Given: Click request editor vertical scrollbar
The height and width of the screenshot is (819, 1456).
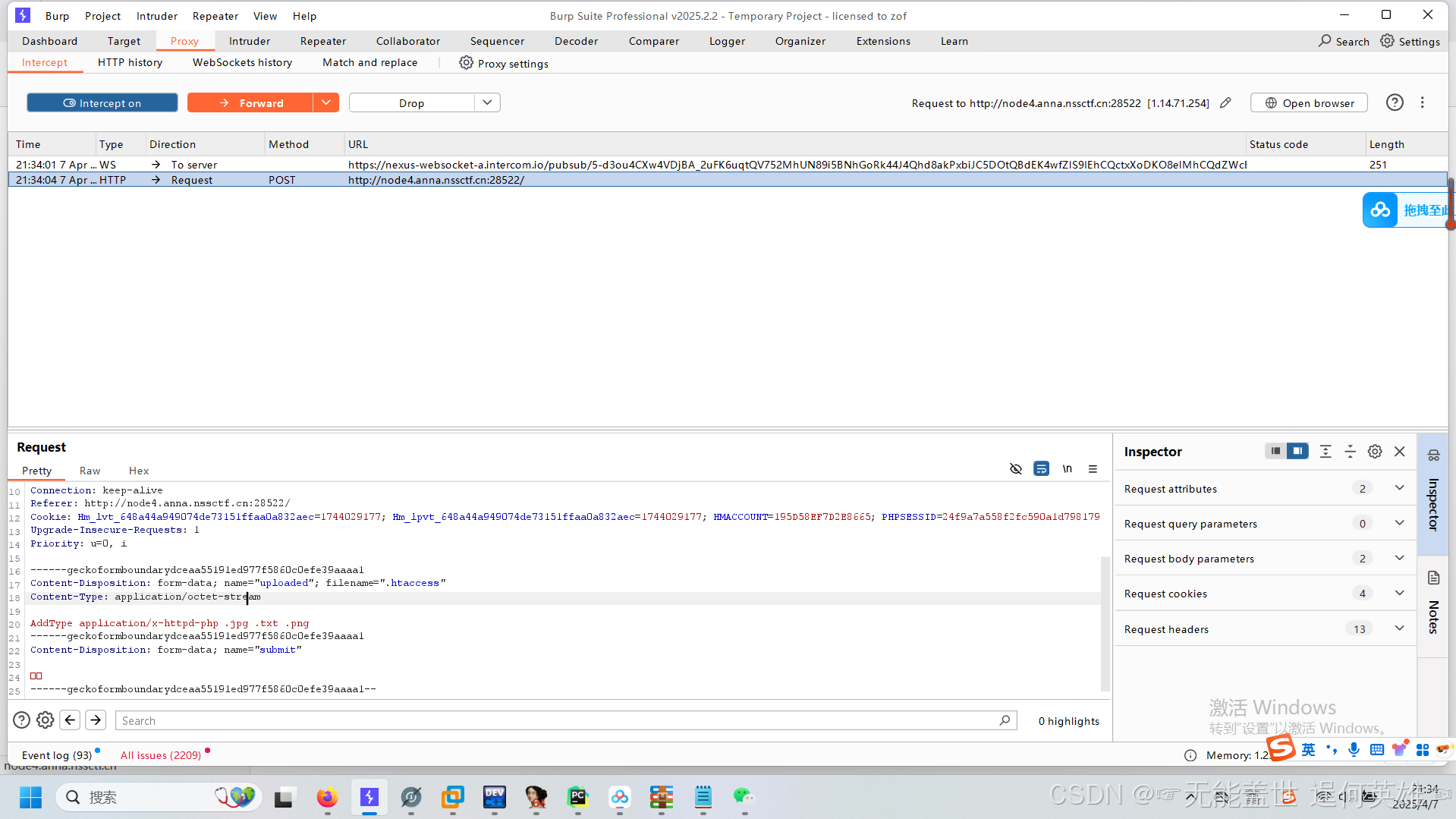Looking at the screenshot, I should [x=1105, y=622].
